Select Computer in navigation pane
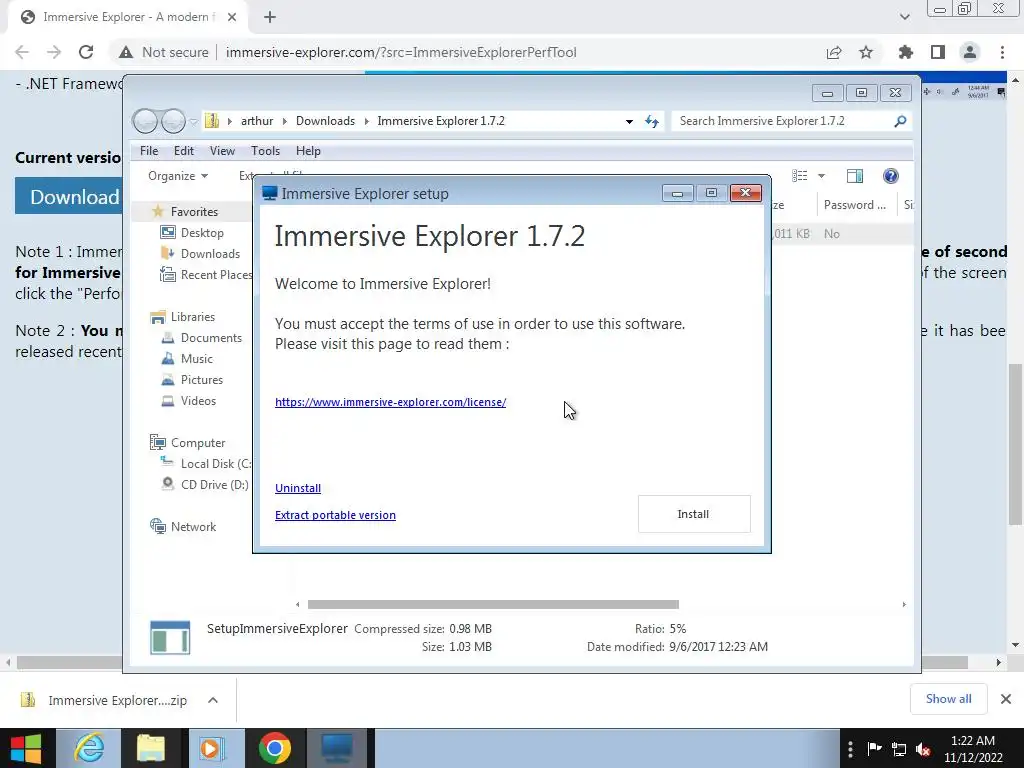Viewport: 1024px width, 768px height. (187, 443)
